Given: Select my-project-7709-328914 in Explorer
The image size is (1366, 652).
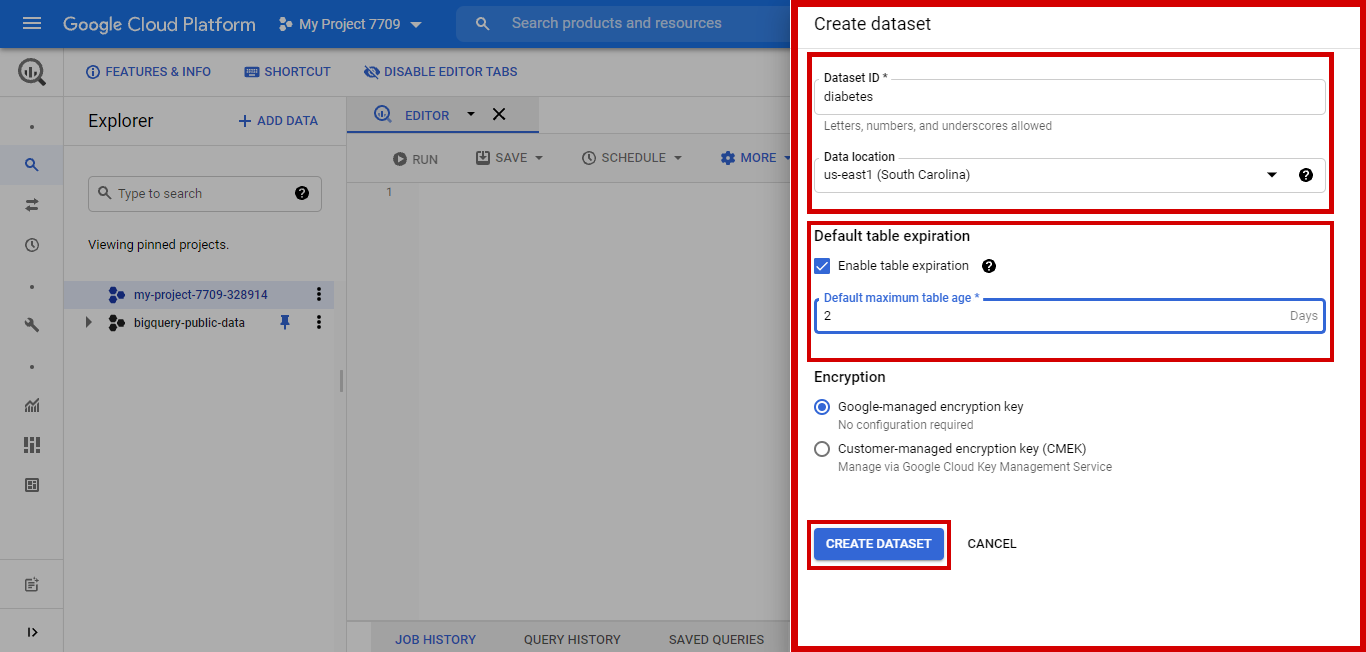Looking at the screenshot, I should [199, 295].
